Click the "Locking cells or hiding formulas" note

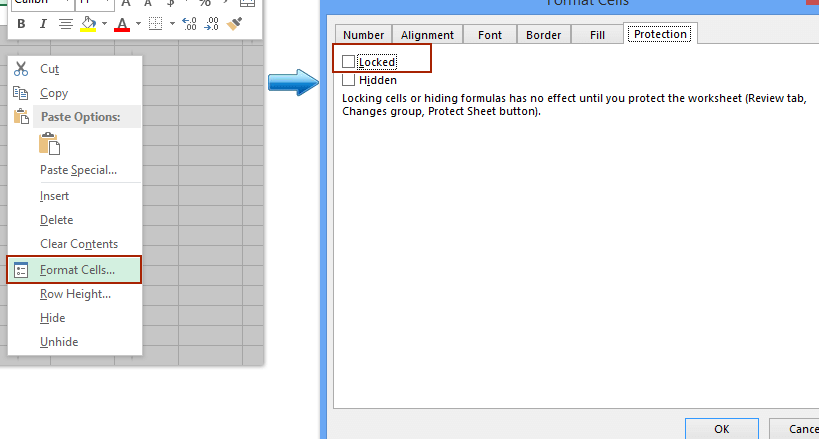575,105
